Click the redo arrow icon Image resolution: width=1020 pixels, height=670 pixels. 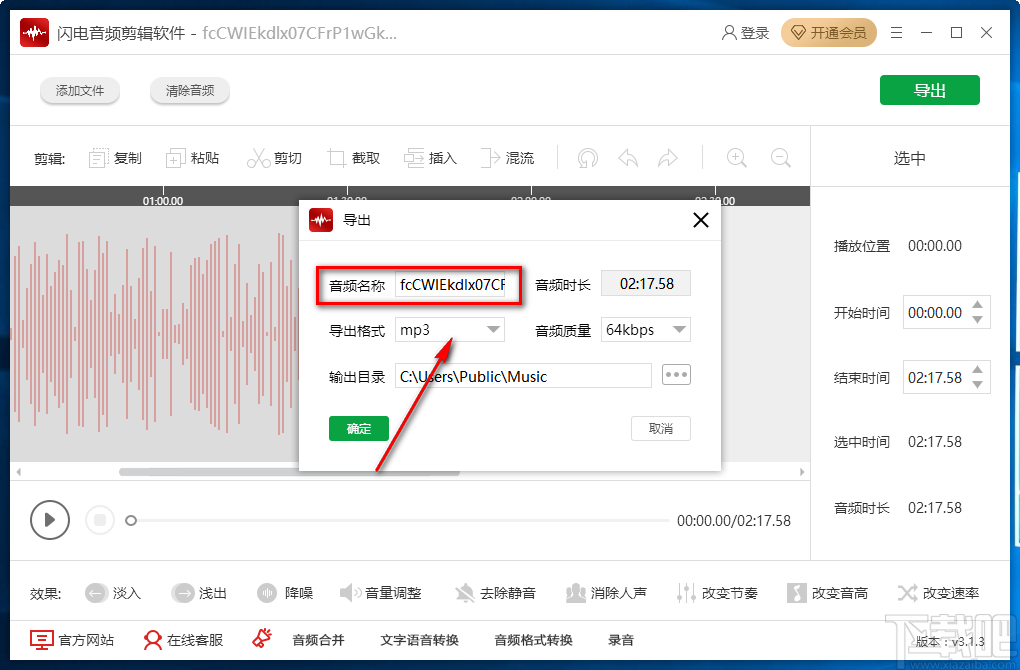click(668, 158)
